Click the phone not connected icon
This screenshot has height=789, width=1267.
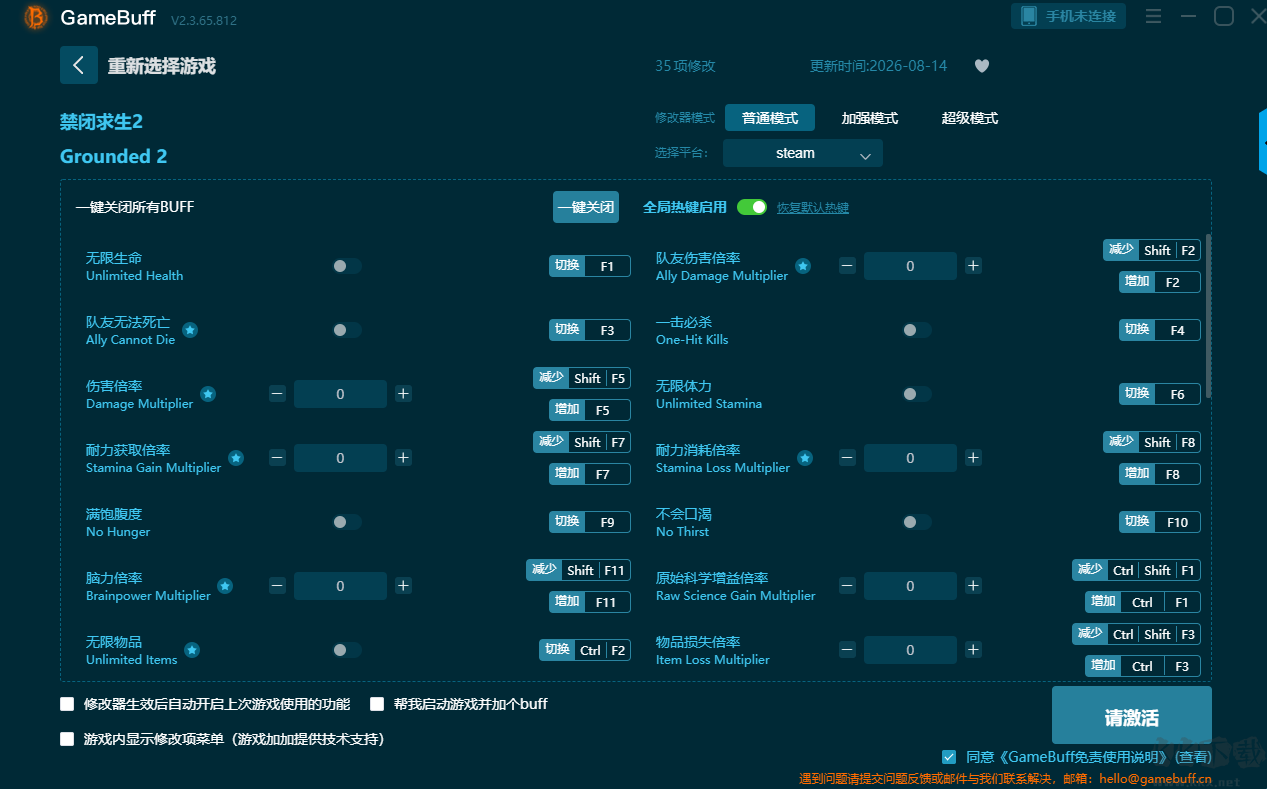tap(1029, 16)
